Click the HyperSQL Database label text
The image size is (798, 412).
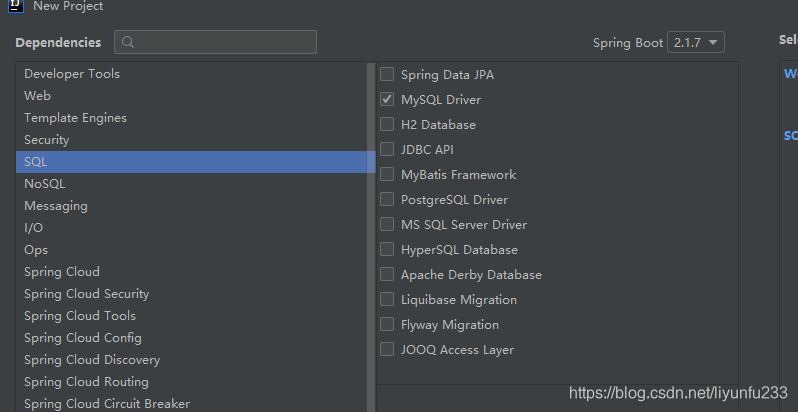[x=459, y=250]
